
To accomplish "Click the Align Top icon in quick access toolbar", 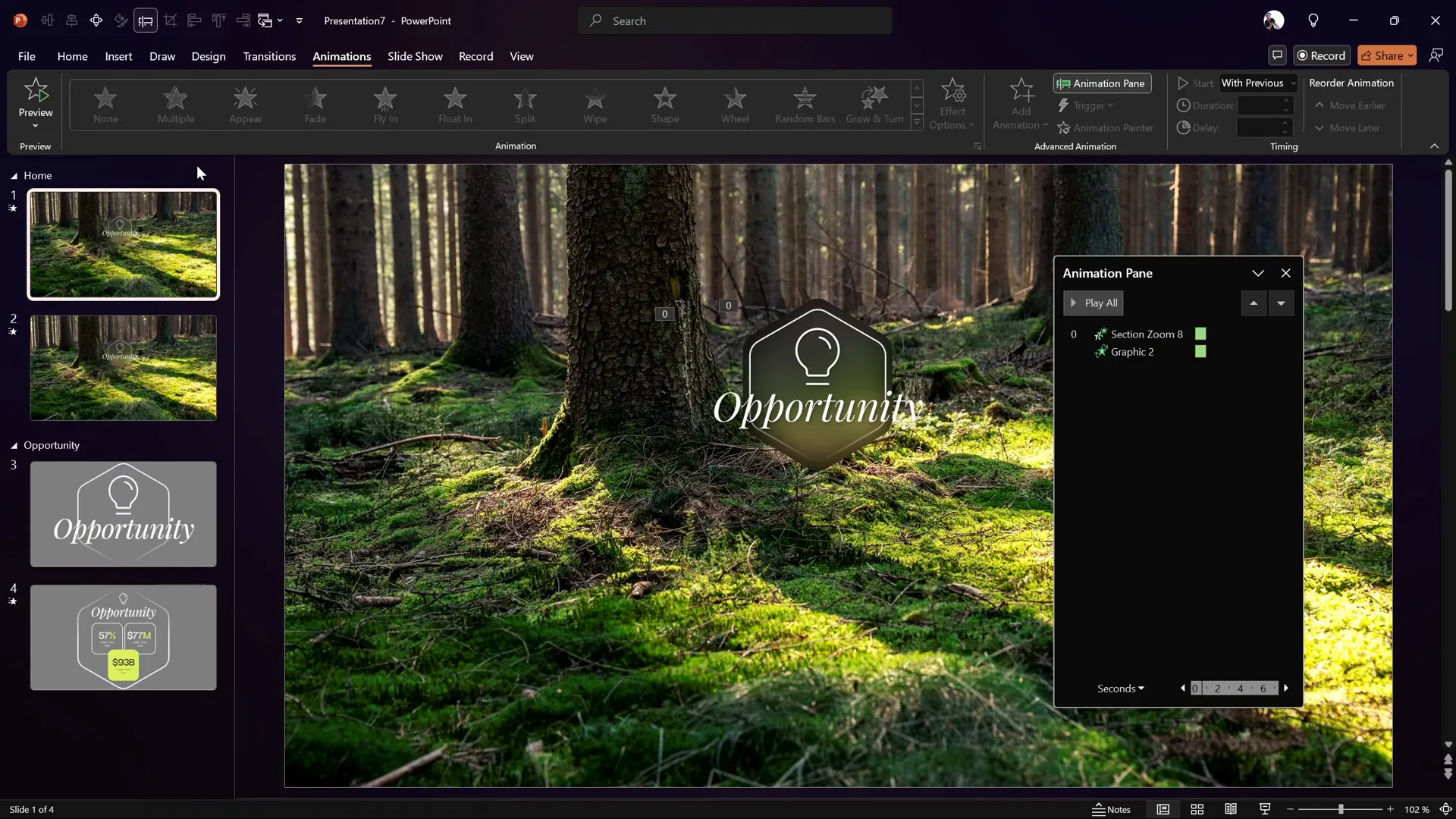I will 218,20.
